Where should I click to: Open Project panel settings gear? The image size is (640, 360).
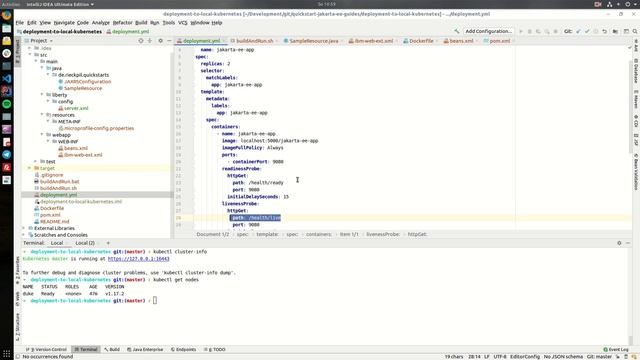pyautogui.click(x=160, y=40)
